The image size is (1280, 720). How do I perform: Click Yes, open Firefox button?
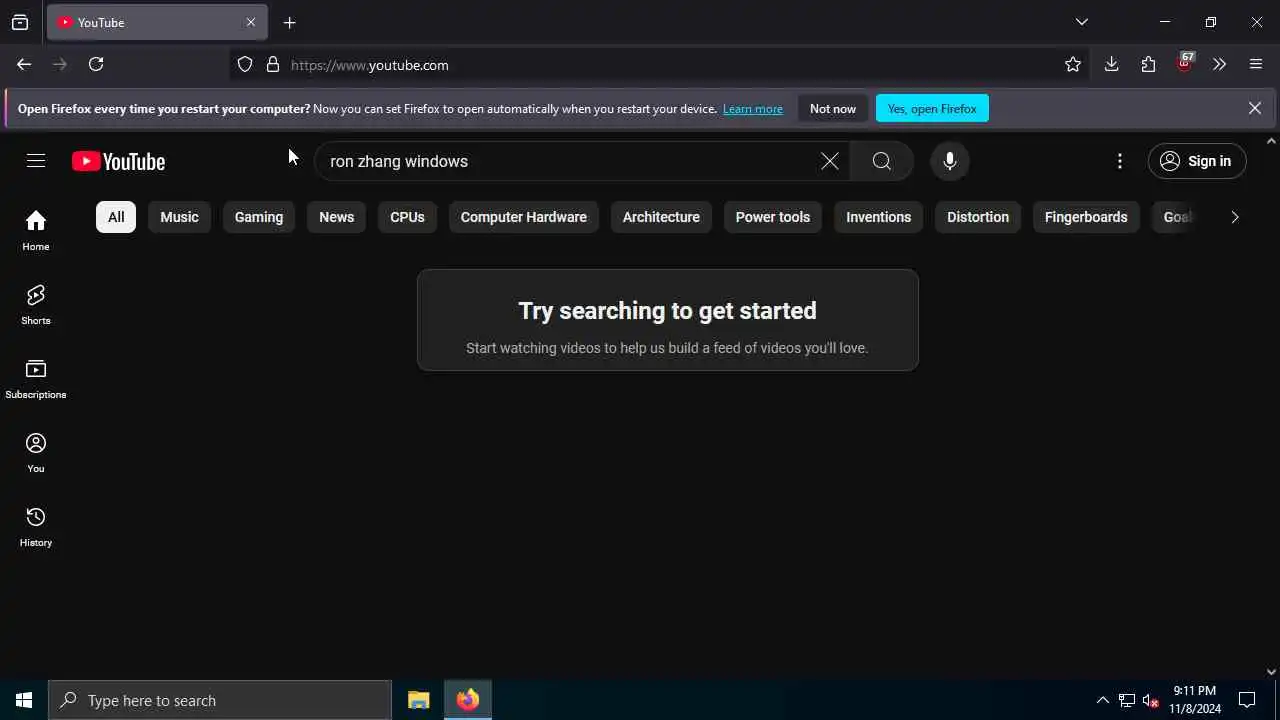[x=932, y=109]
